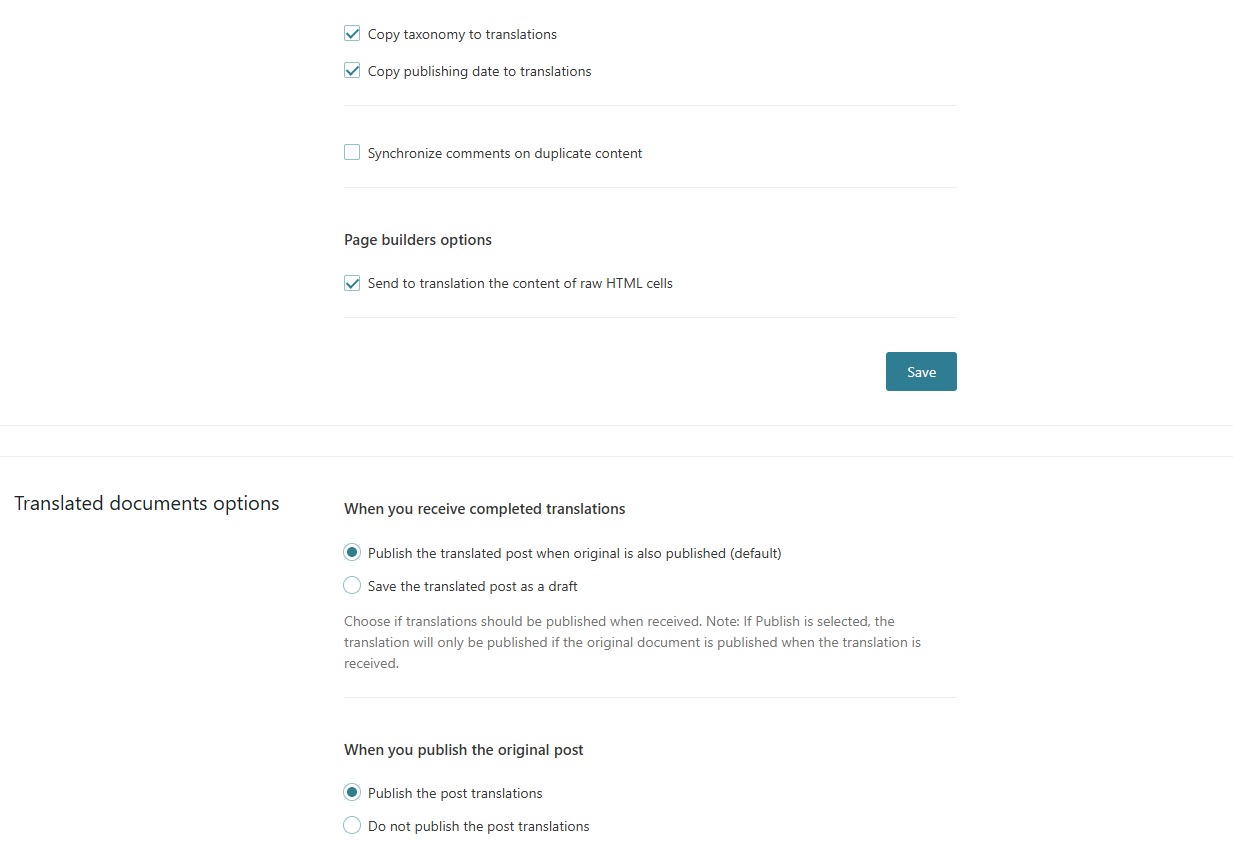Click the 'Save the translated post as a draft' text

click(x=473, y=586)
